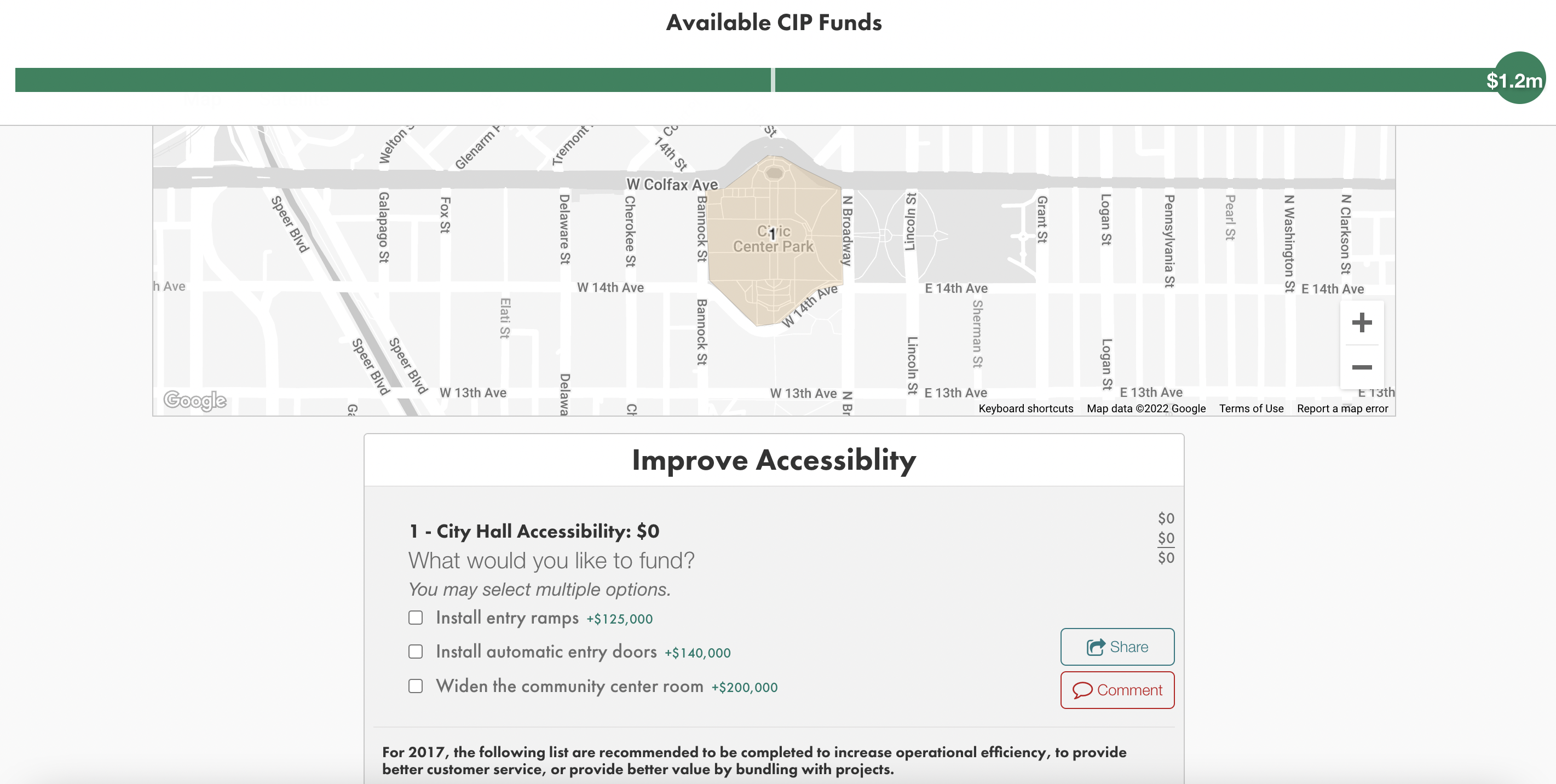Check Widen the community center room option

(415, 685)
